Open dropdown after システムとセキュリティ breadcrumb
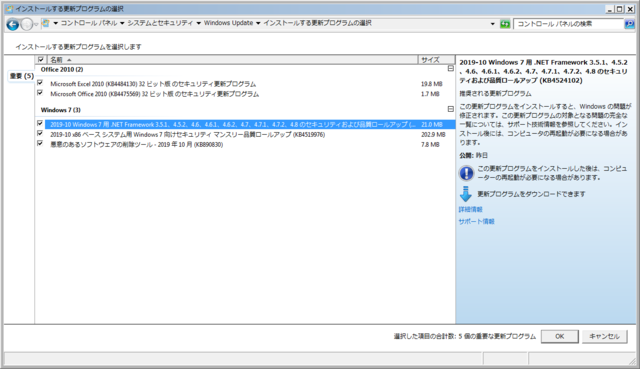The width and height of the screenshot is (640, 369). click(x=198, y=23)
